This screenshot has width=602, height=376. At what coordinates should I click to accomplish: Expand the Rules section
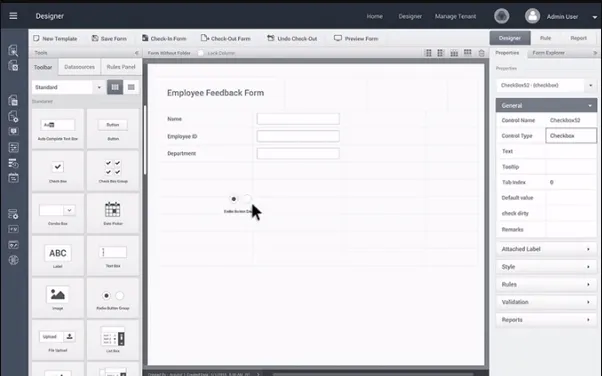pos(546,284)
